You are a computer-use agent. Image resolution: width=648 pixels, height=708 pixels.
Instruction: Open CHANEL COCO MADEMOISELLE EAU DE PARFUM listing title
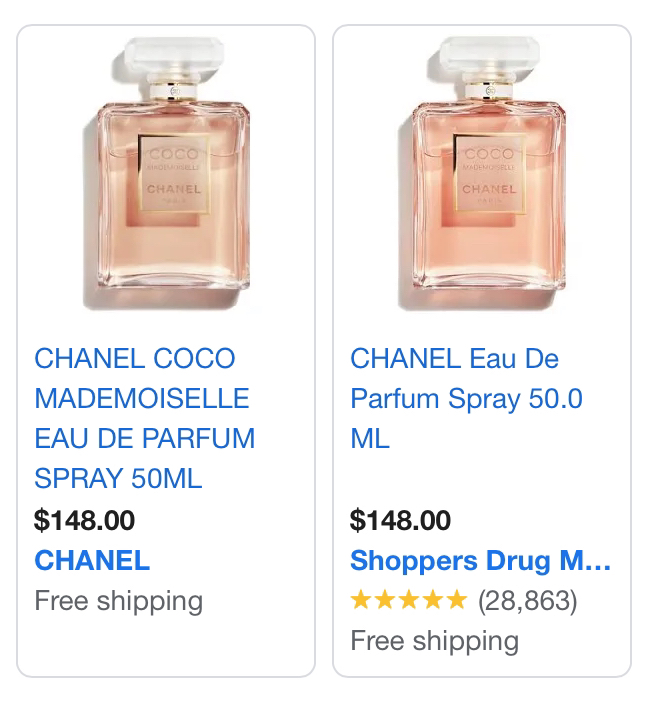(145, 418)
